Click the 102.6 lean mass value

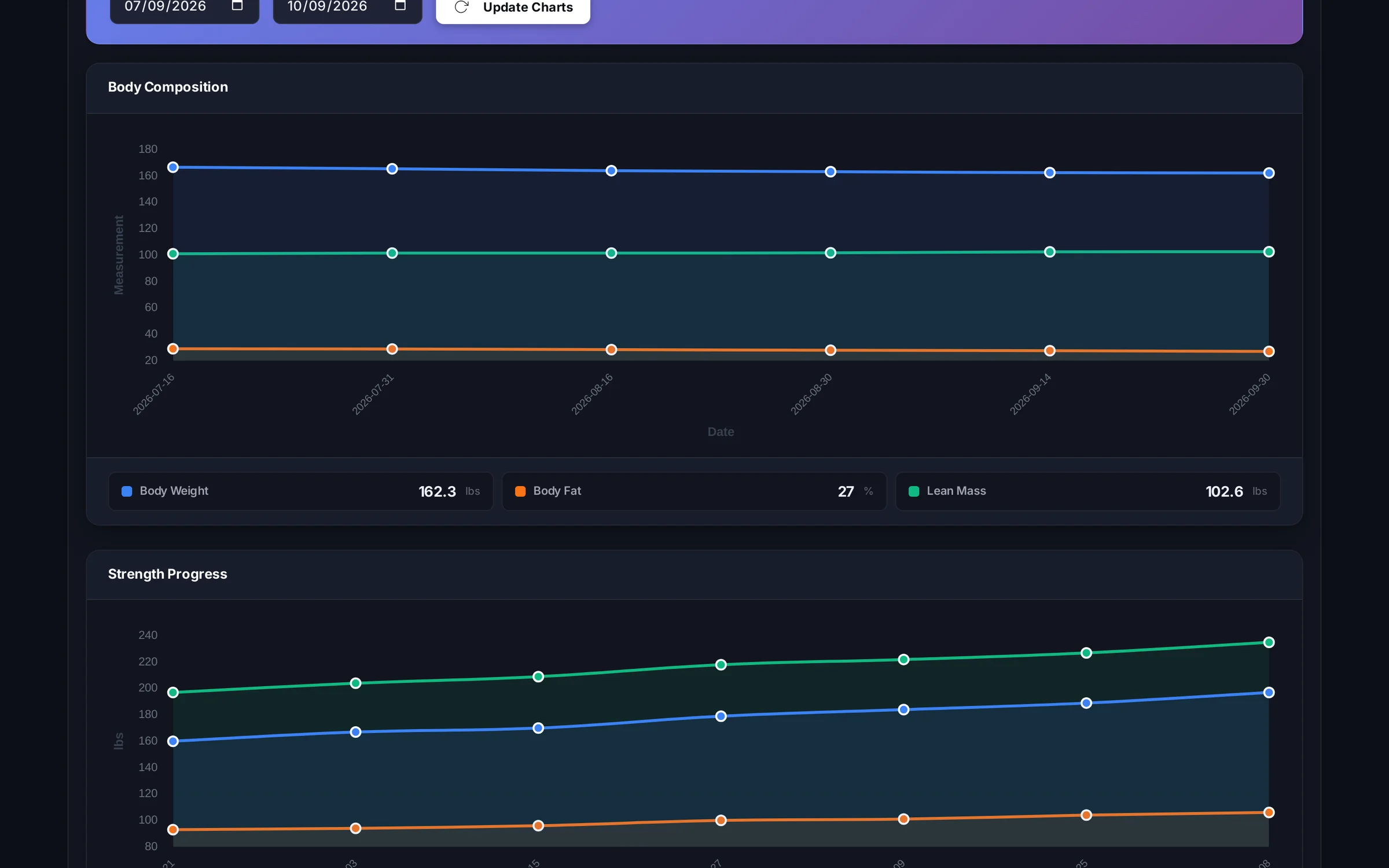[x=1224, y=491]
